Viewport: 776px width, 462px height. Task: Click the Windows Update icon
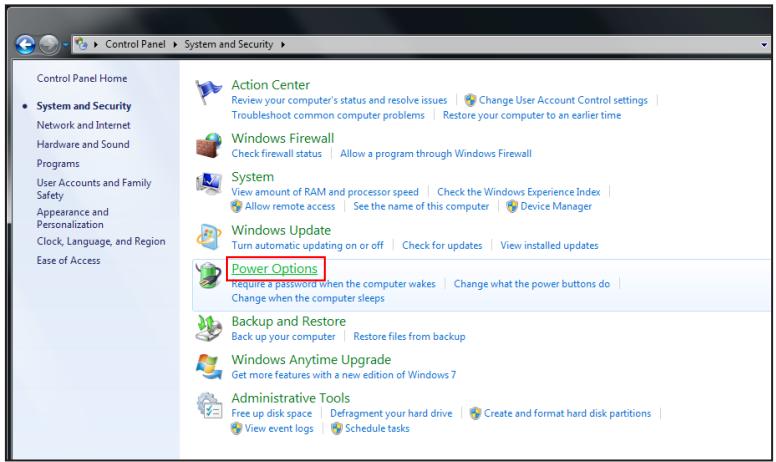(x=208, y=236)
